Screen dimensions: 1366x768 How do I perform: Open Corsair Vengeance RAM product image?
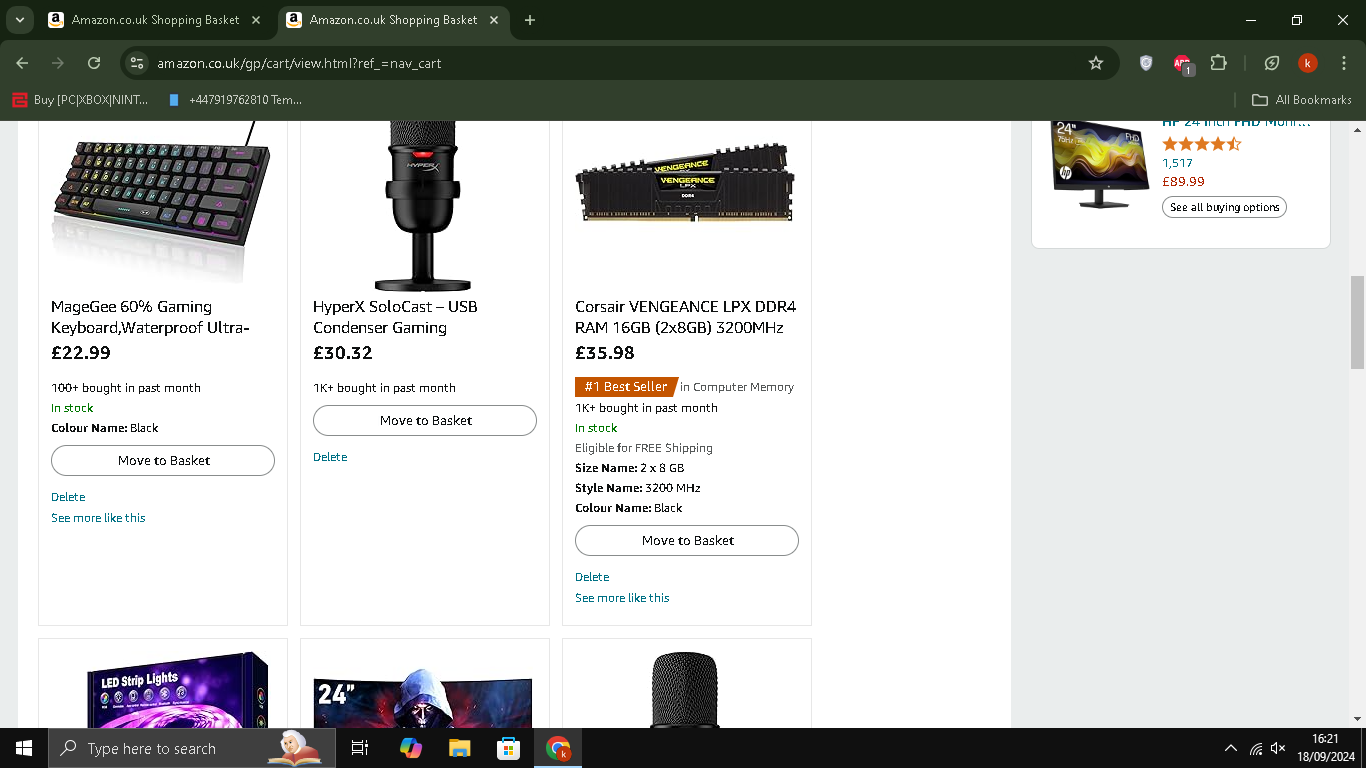(686, 182)
